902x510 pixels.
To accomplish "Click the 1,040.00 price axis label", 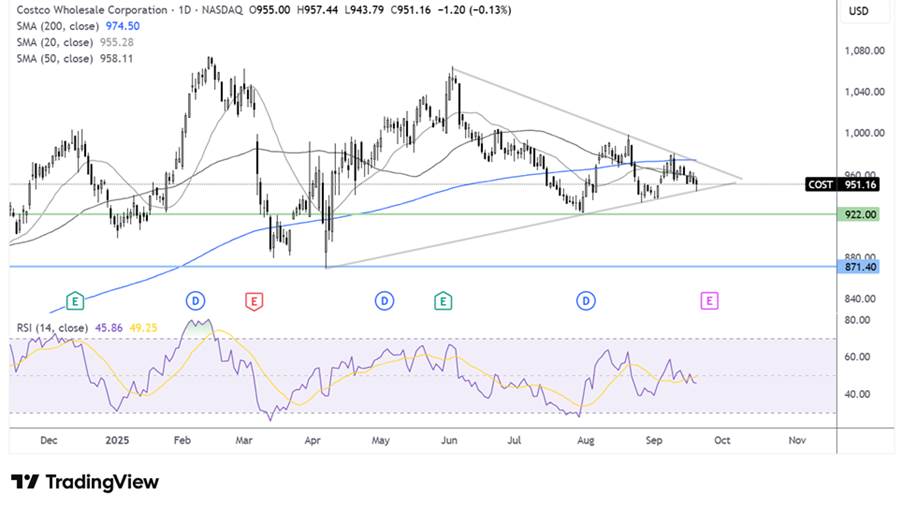I will (864, 91).
